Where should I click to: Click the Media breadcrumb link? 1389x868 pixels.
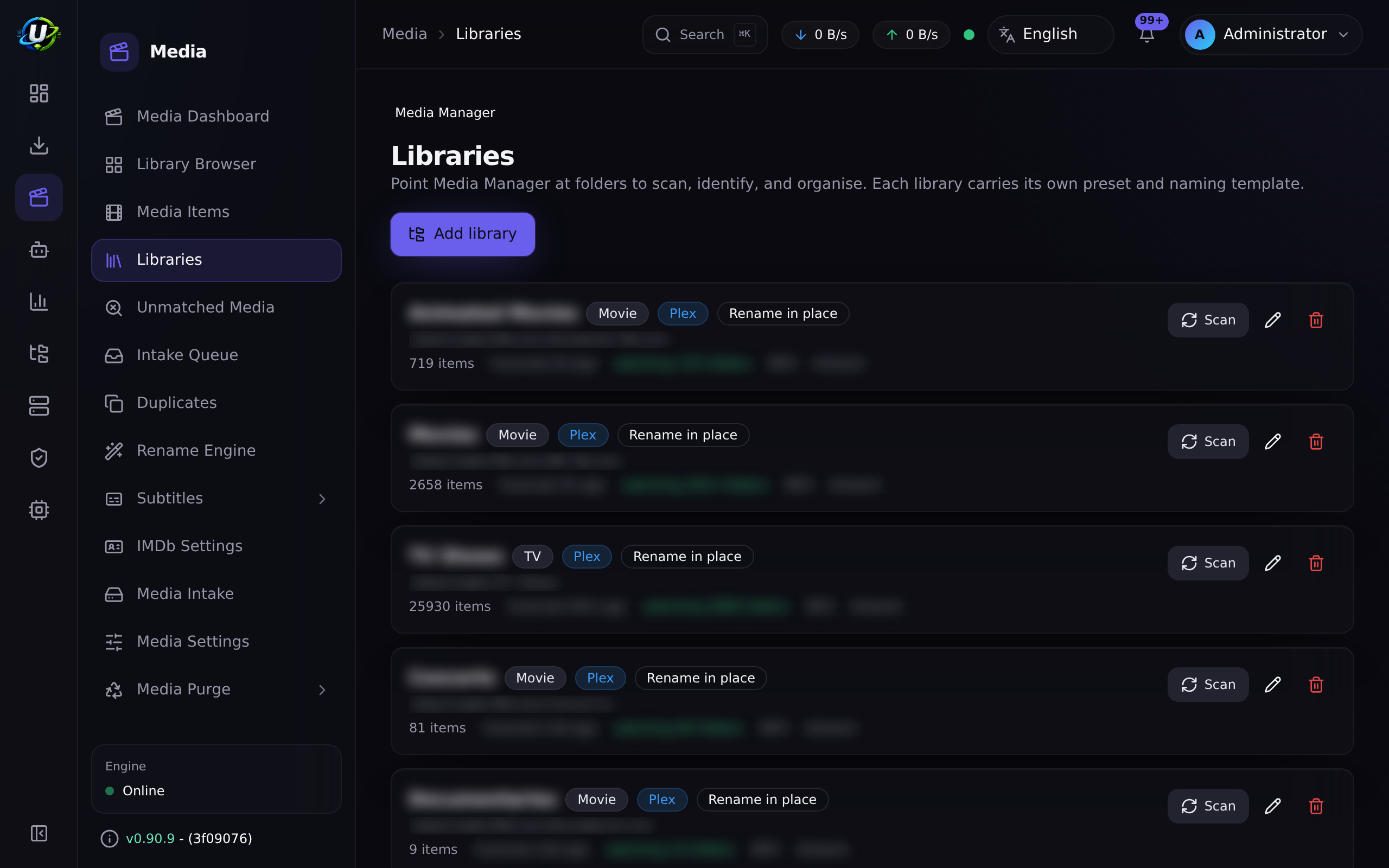click(405, 34)
